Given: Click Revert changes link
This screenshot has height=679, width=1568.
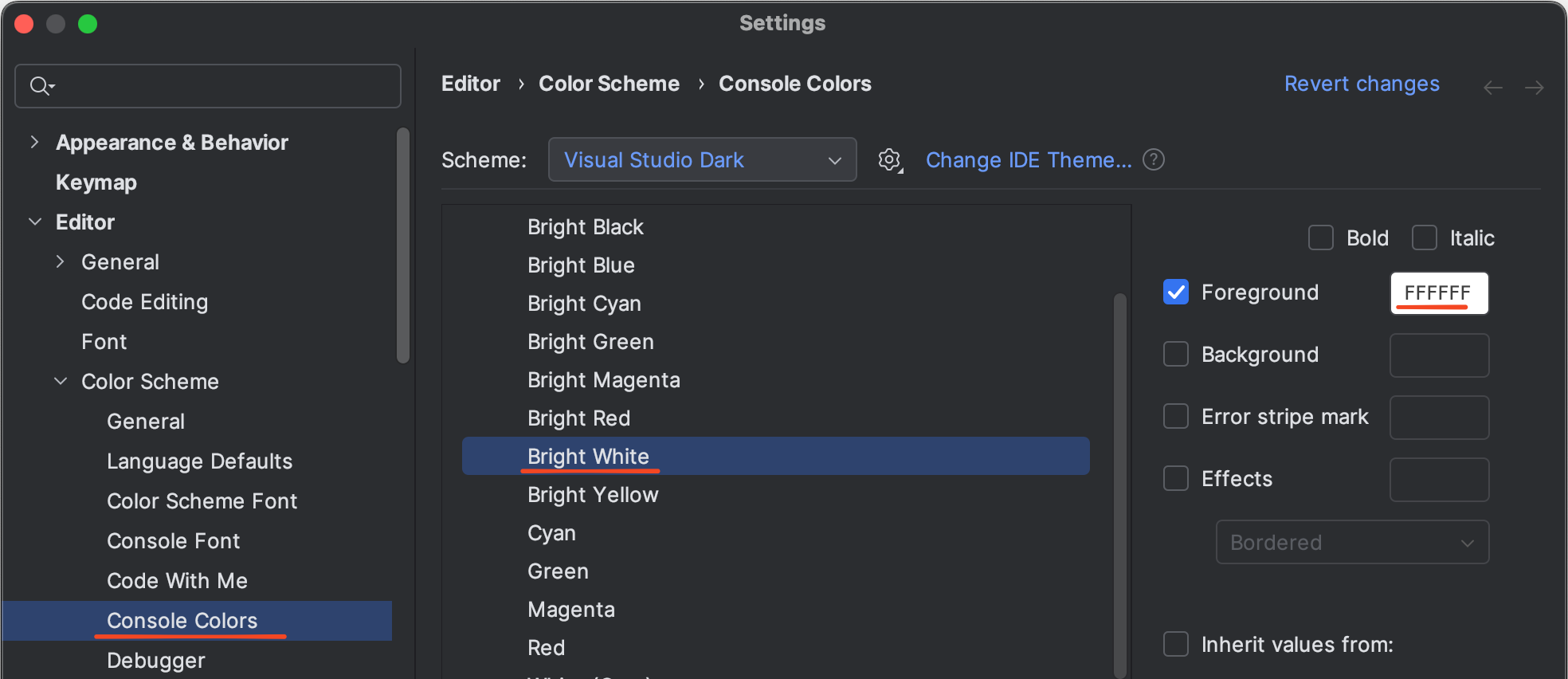Looking at the screenshot, I should (x=1361, y=84).
